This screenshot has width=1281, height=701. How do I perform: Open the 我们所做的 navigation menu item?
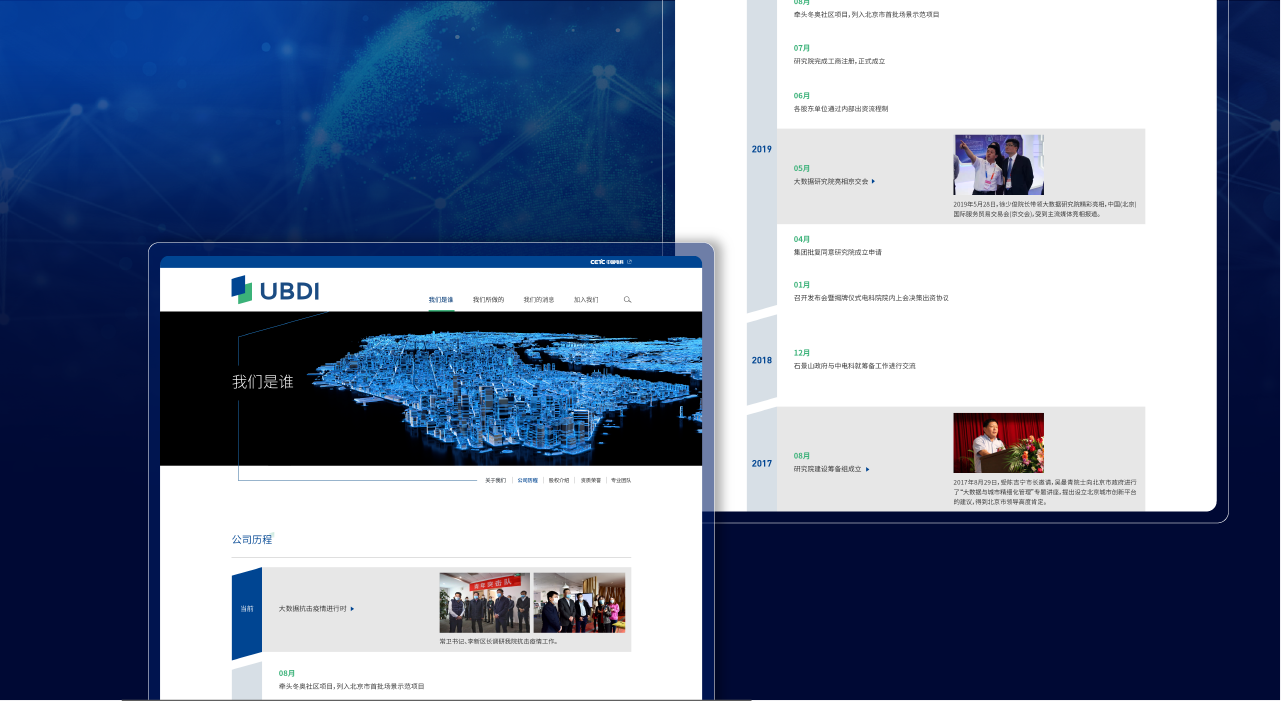[488, 300]
